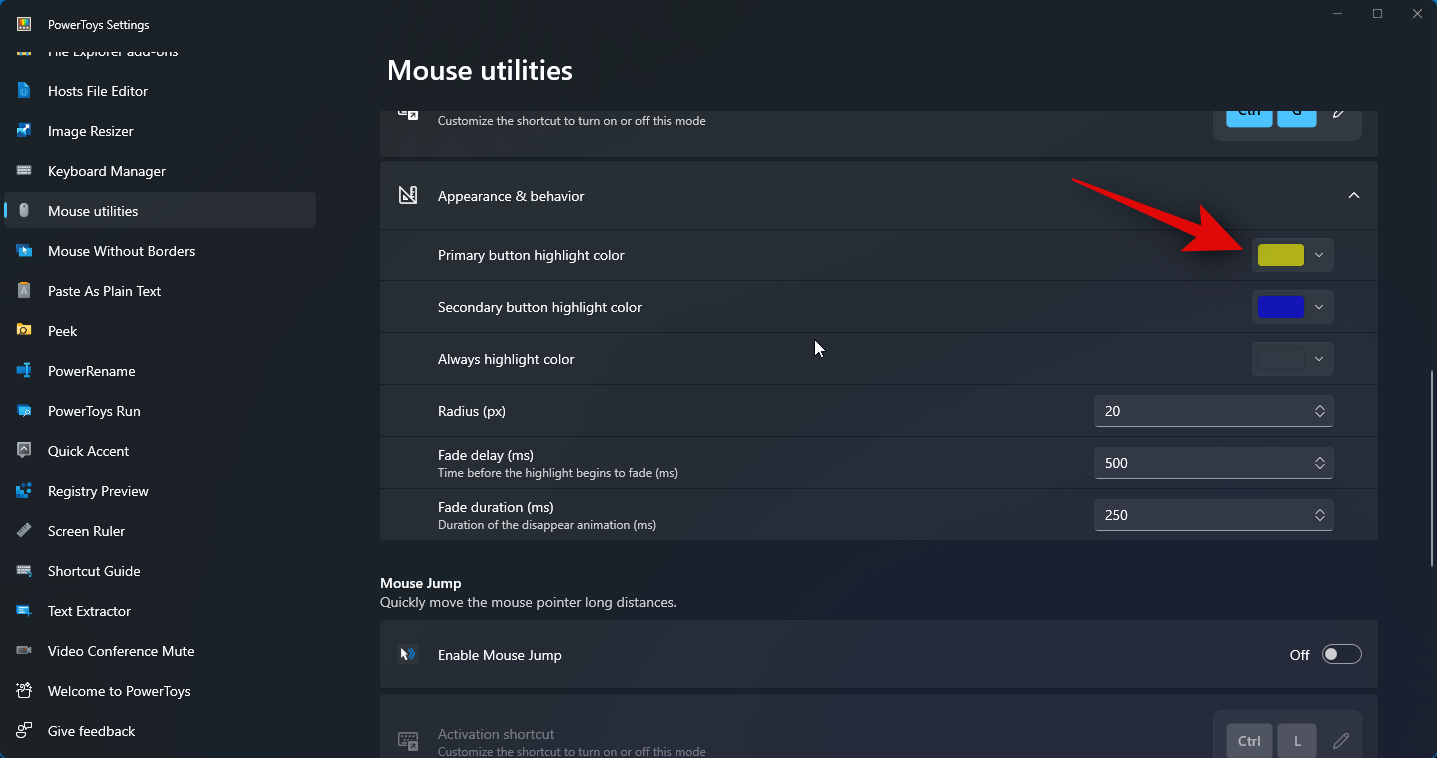Click the Fade delay spinner arrows
This screenshot has height=758, width=1437.
pyautogui.click(x=1319, y=463)
